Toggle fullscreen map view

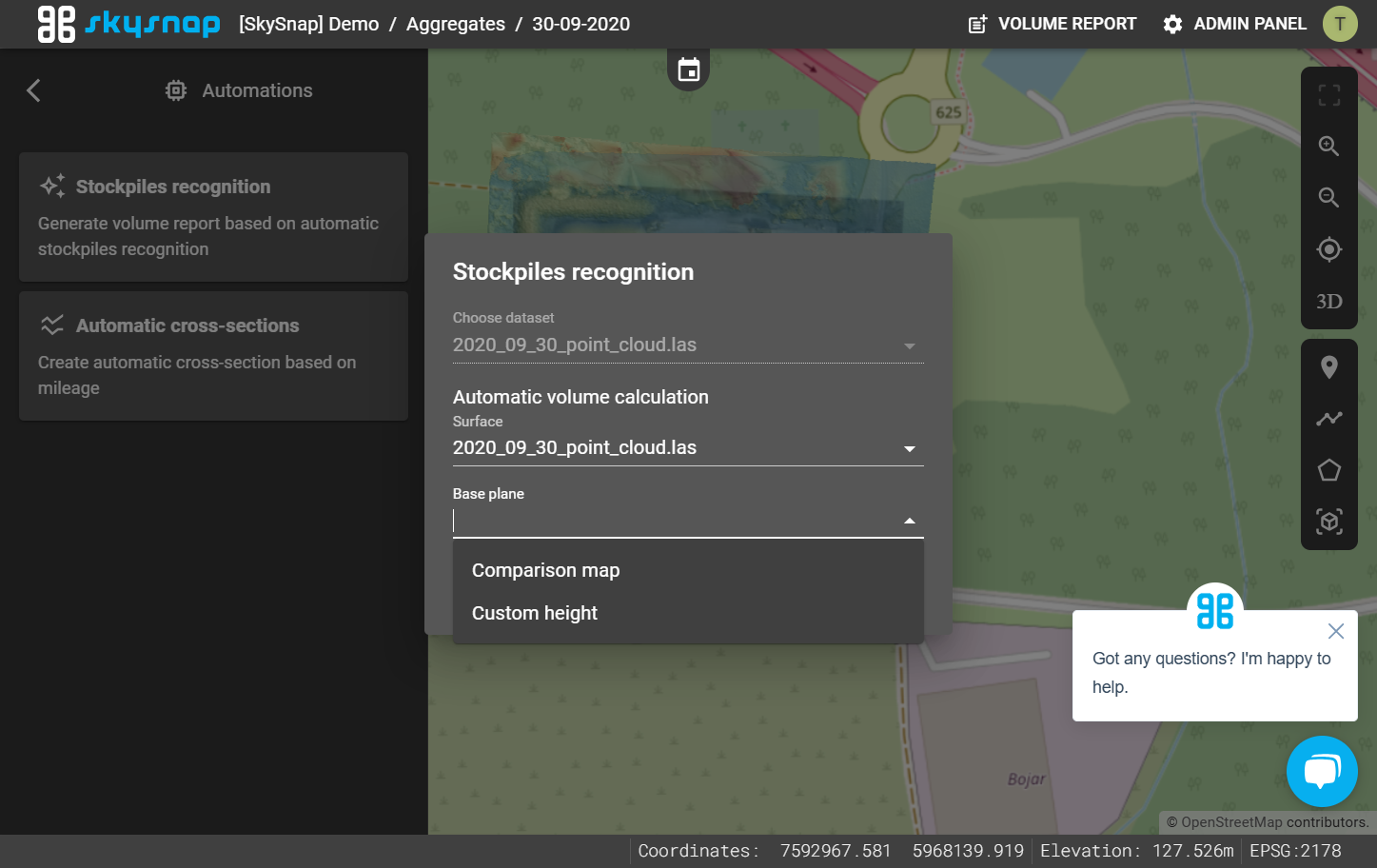pyautogui.click(x=1329, y=95)
